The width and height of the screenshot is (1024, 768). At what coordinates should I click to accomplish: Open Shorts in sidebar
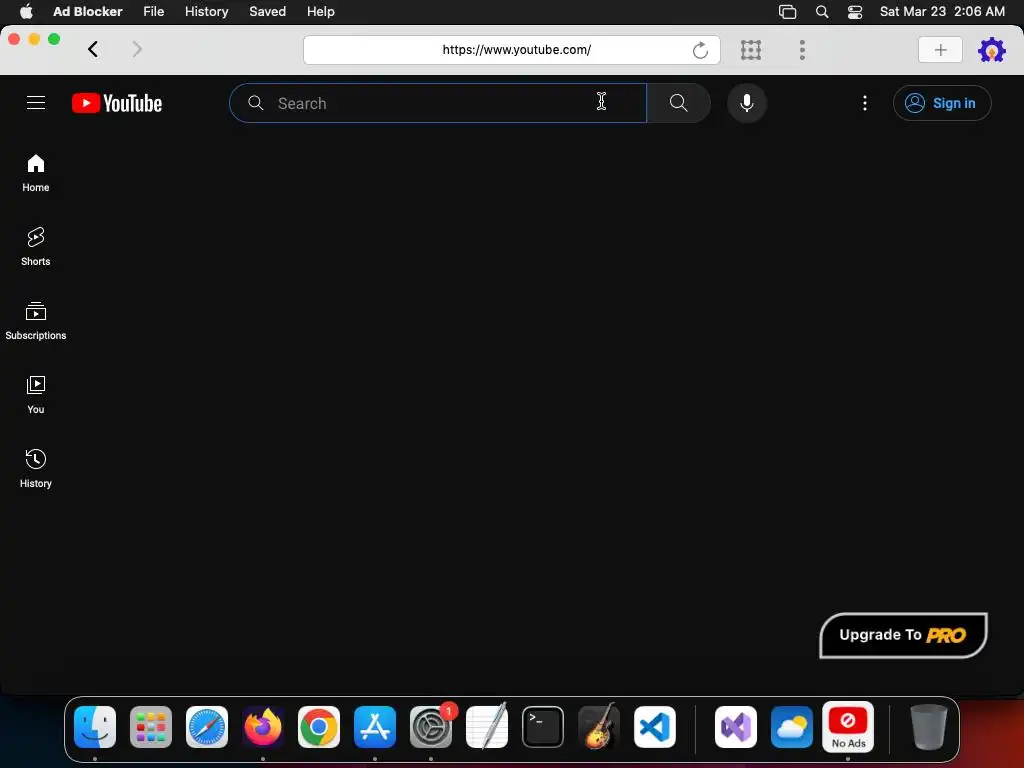(36, 247)
